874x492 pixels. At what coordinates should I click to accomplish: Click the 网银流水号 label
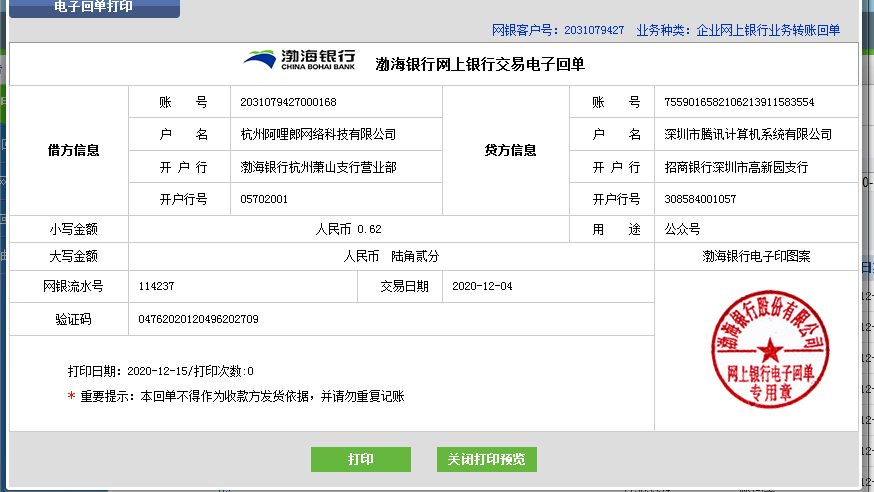click(73, 286)
